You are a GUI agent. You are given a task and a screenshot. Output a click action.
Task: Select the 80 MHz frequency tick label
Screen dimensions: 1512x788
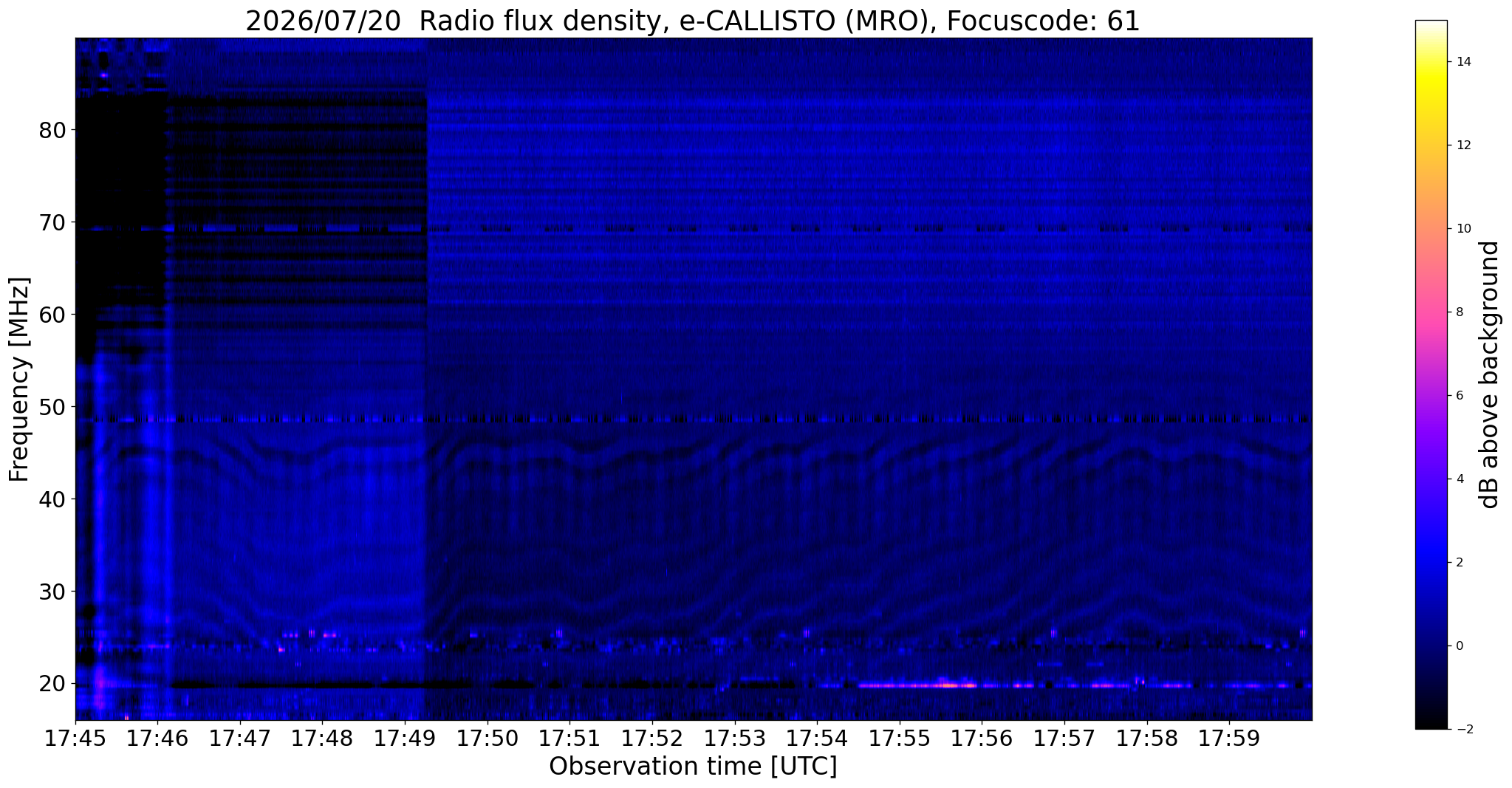[52, 130]
